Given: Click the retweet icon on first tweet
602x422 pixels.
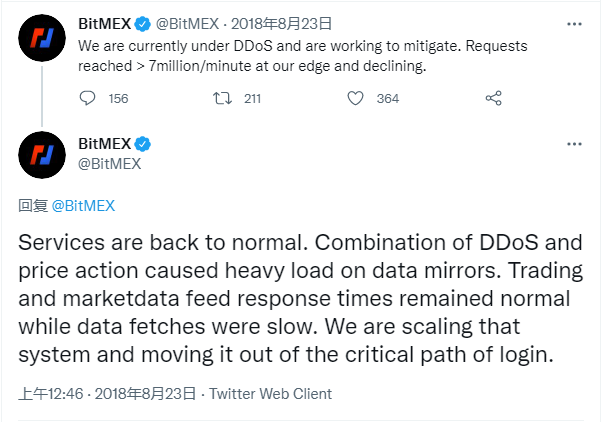Looking at the screenshot, I should click(x=225, y=98).
